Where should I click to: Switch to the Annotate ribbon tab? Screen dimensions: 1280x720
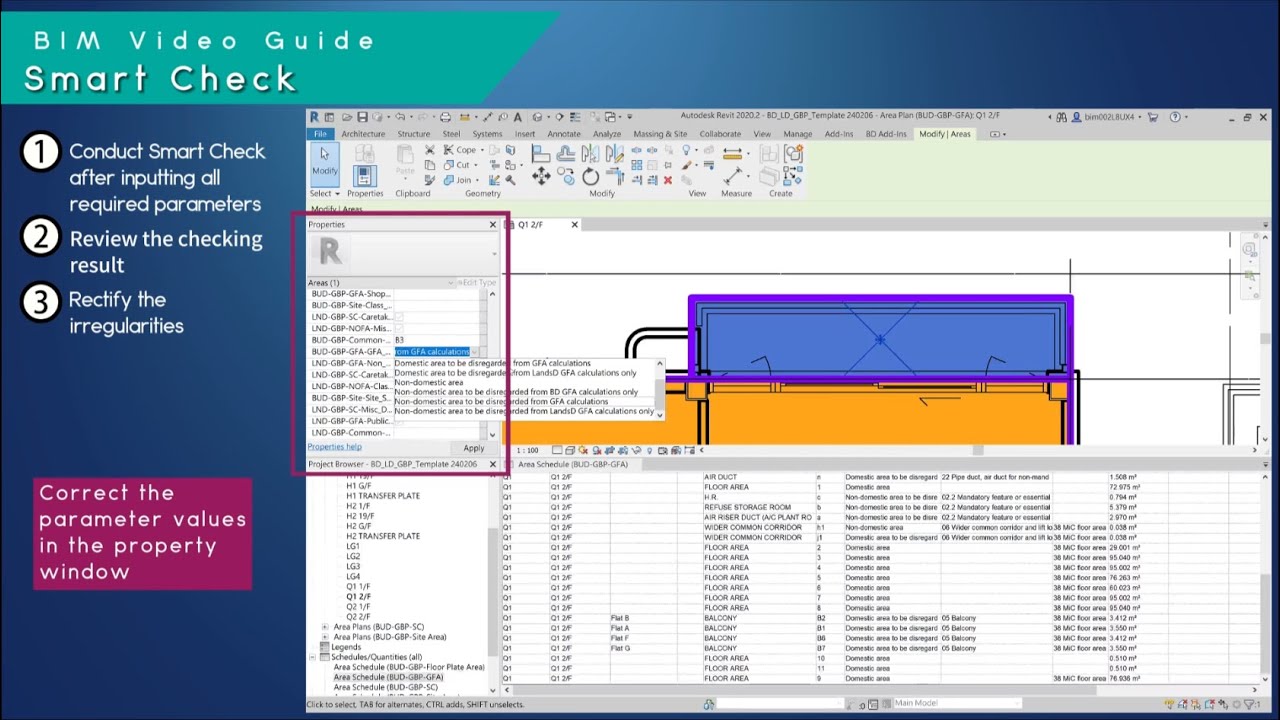coord(564,134)
